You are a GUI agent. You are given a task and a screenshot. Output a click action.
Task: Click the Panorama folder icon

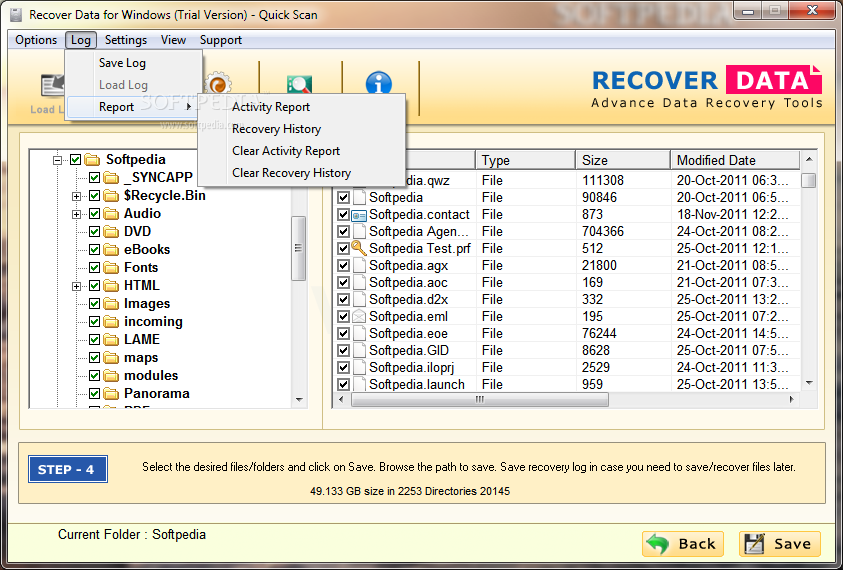point(111,394)
